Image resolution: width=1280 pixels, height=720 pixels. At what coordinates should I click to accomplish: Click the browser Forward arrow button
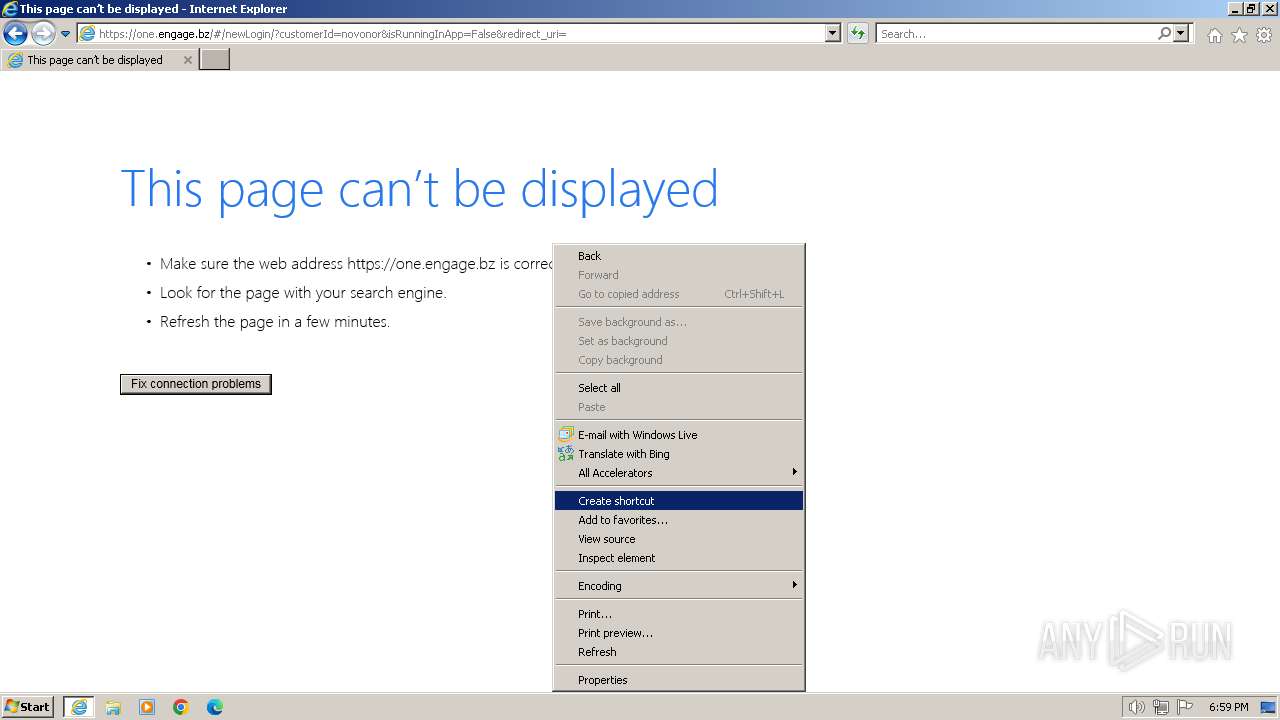[43, 33]
